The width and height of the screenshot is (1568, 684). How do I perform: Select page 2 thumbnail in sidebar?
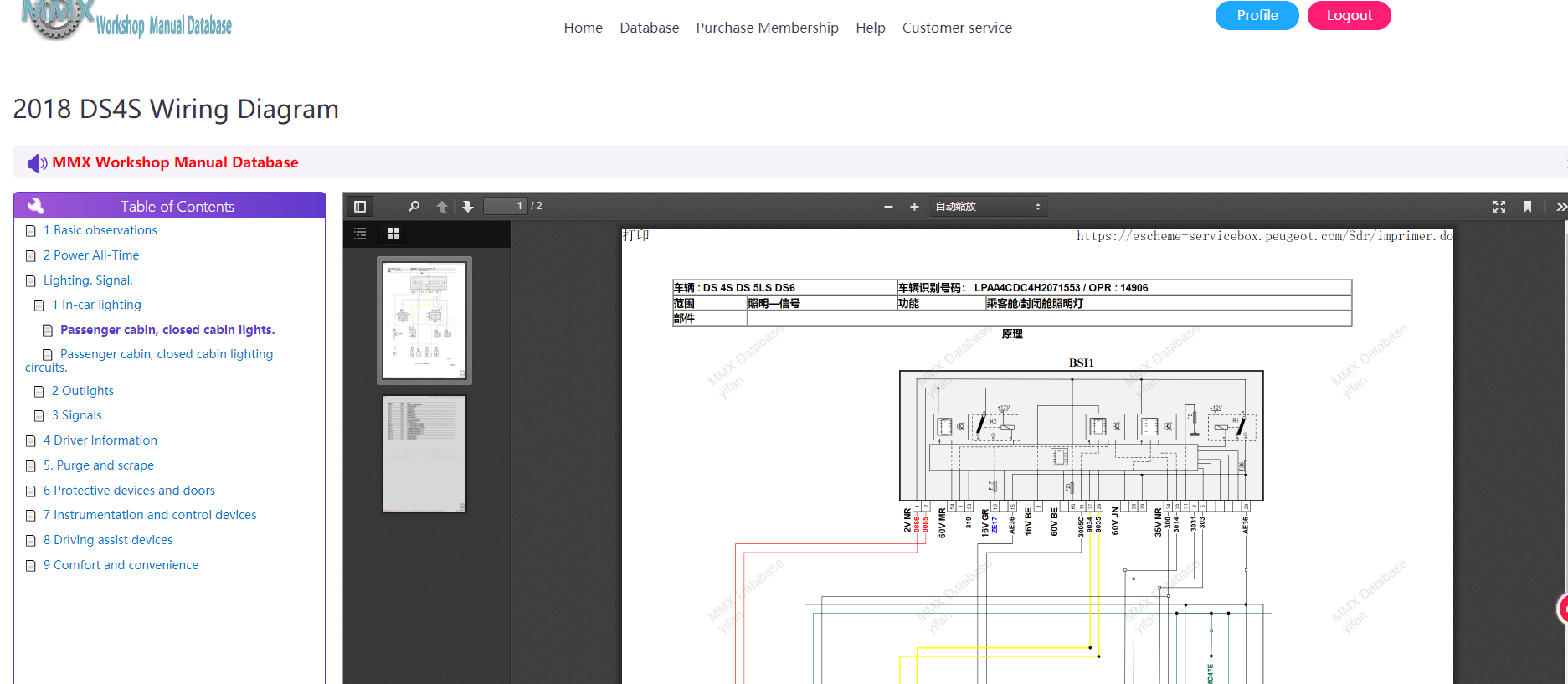pos(424,453)
